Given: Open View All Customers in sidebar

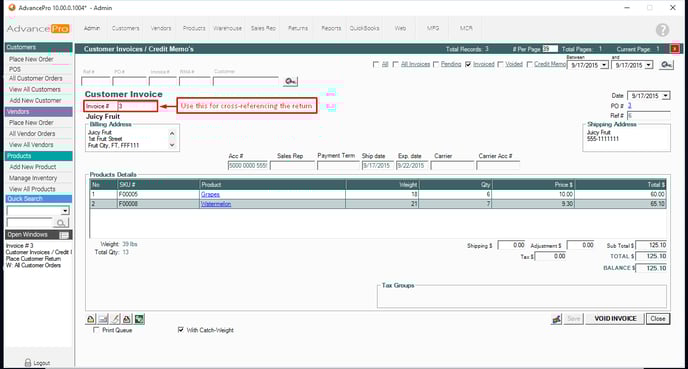Looking at the screenshot, I should (x=35, y=90).
